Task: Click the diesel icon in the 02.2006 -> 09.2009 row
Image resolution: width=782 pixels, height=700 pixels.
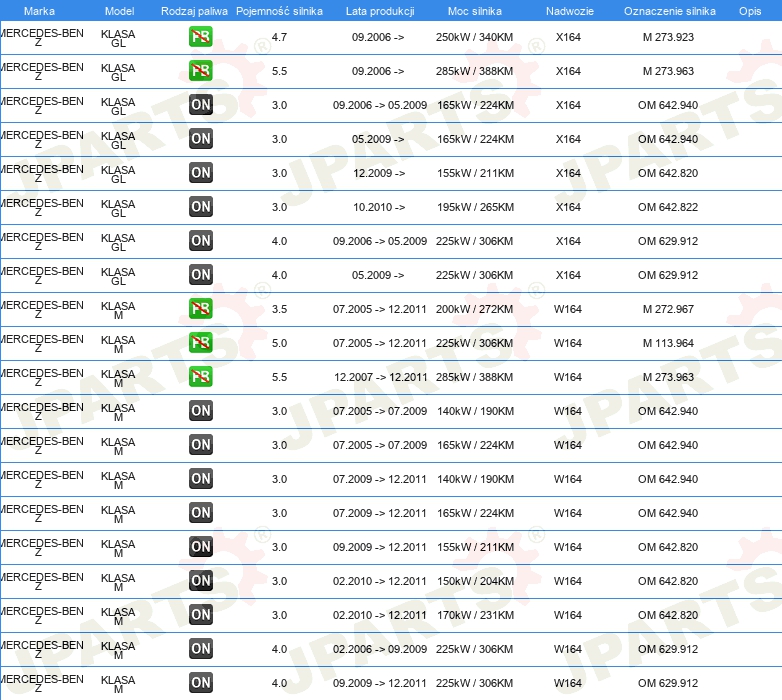Action: pos(200,649)
